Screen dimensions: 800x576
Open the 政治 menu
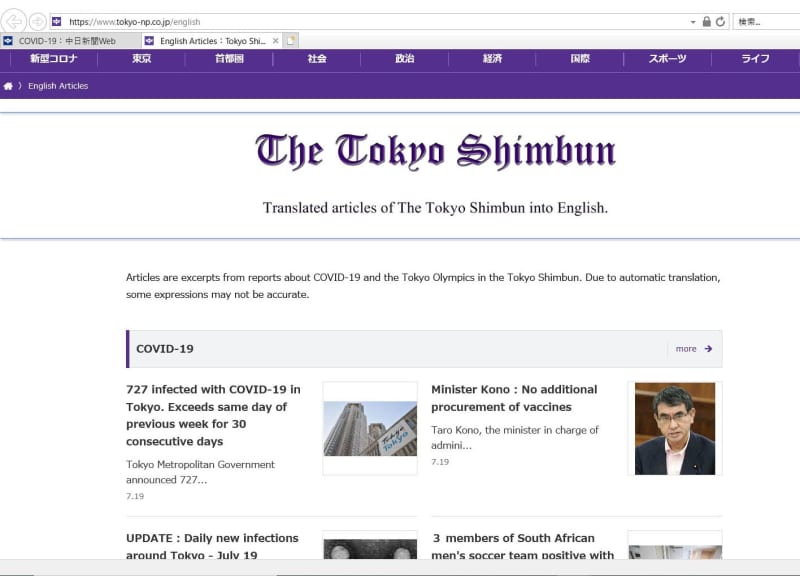tap(405, 59)
